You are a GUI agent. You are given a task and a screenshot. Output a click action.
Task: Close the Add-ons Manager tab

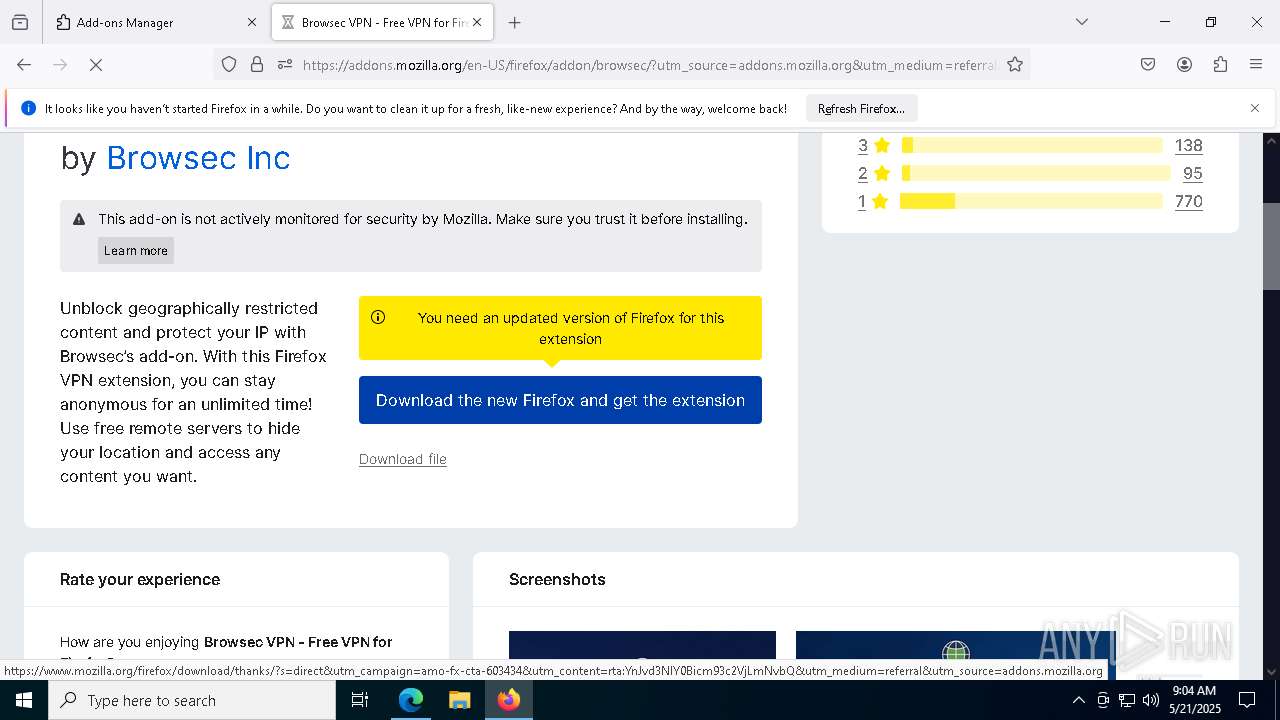(252, 22)
